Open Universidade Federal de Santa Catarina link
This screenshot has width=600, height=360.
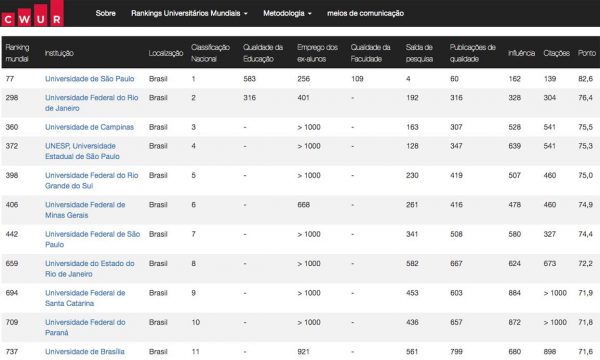[85, 298]
